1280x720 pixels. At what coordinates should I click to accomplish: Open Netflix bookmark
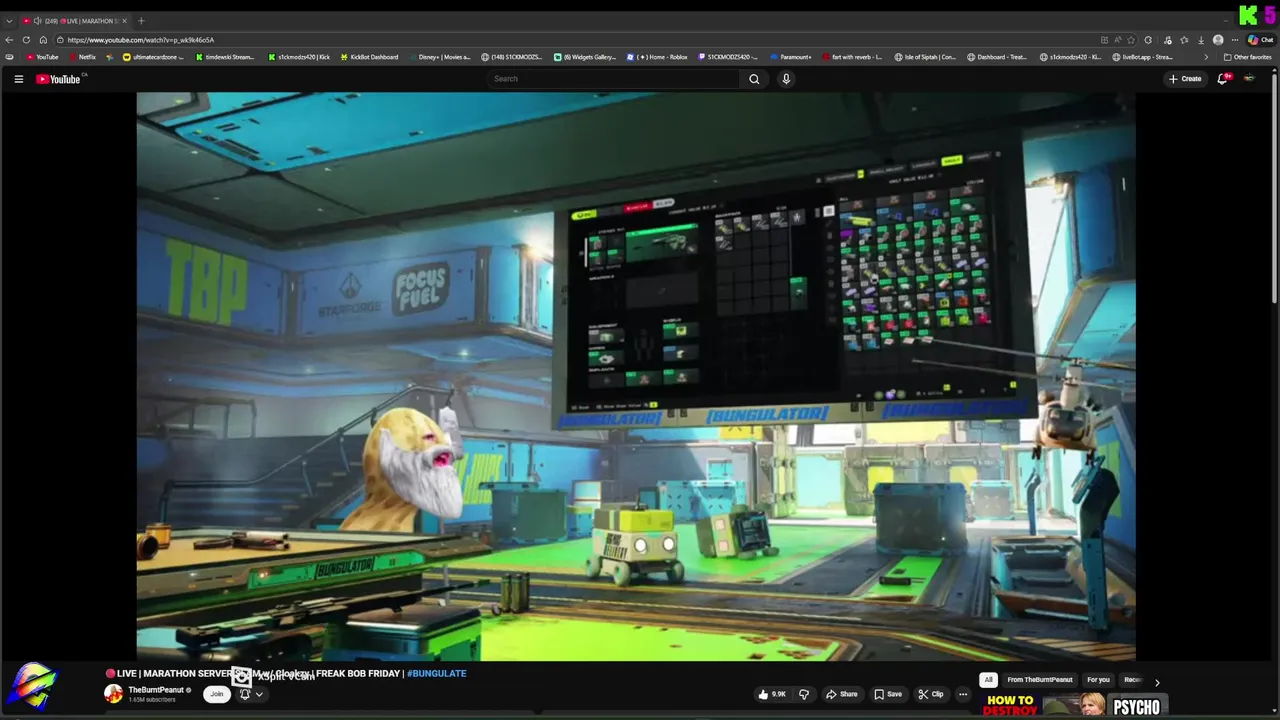click(82, 57)
